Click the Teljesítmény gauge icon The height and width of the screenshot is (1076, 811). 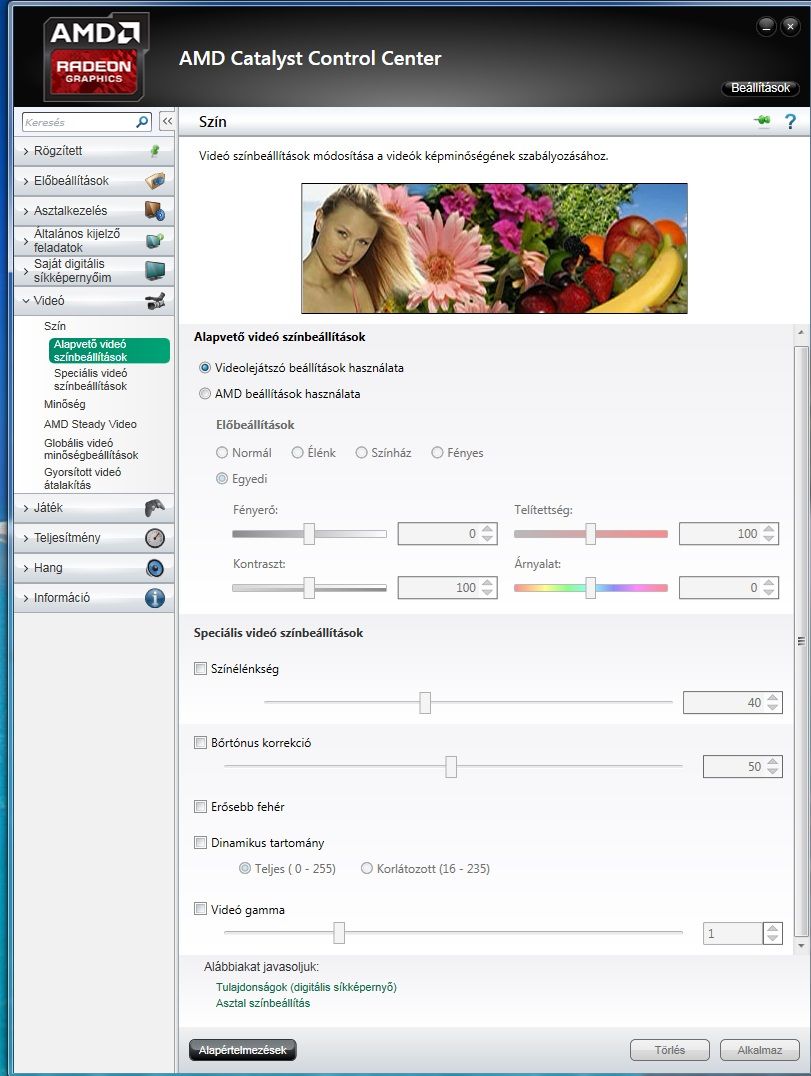click(x=155, y=538)
